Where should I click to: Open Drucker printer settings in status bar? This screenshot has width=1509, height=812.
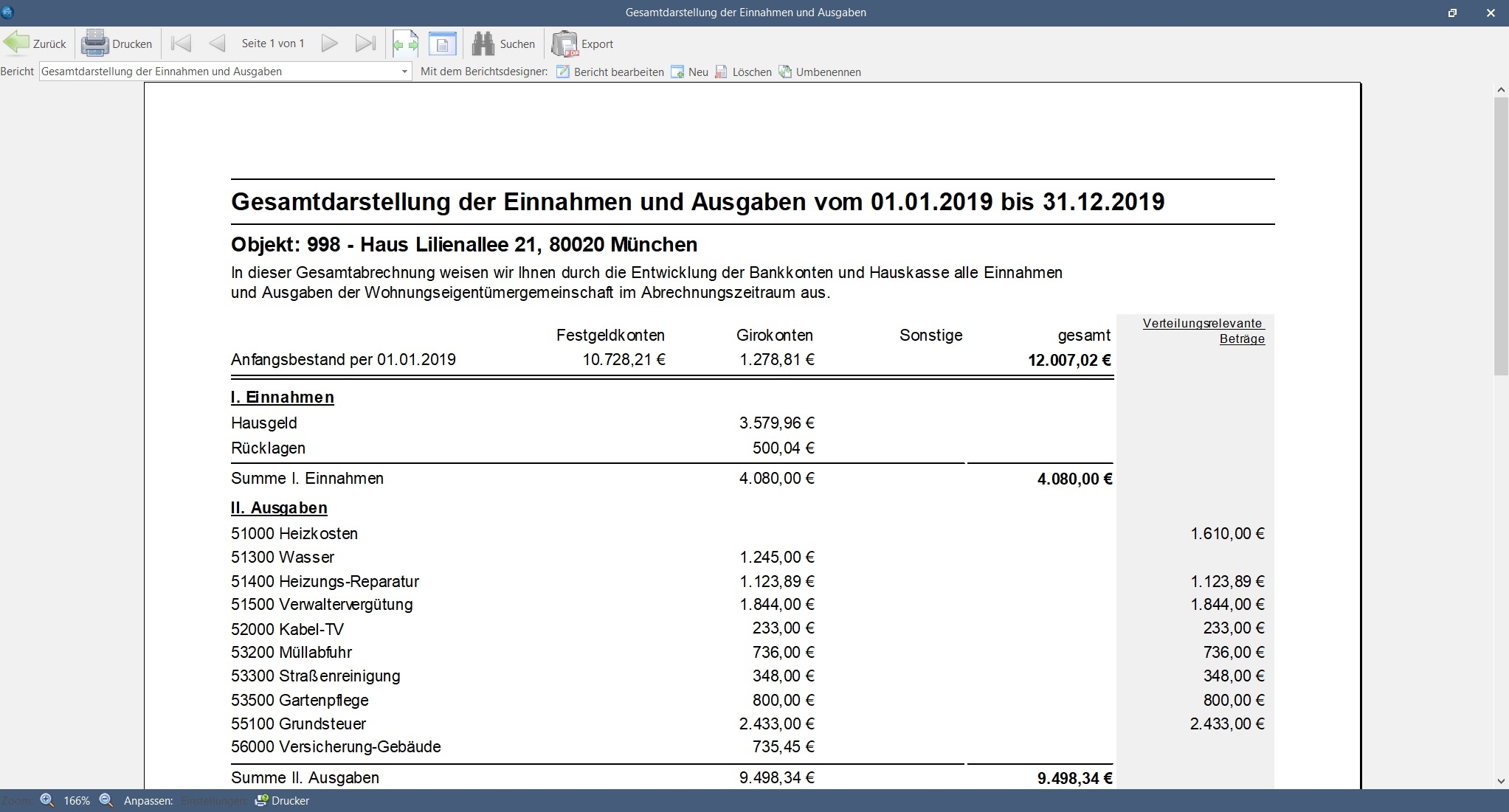point(282,800)
